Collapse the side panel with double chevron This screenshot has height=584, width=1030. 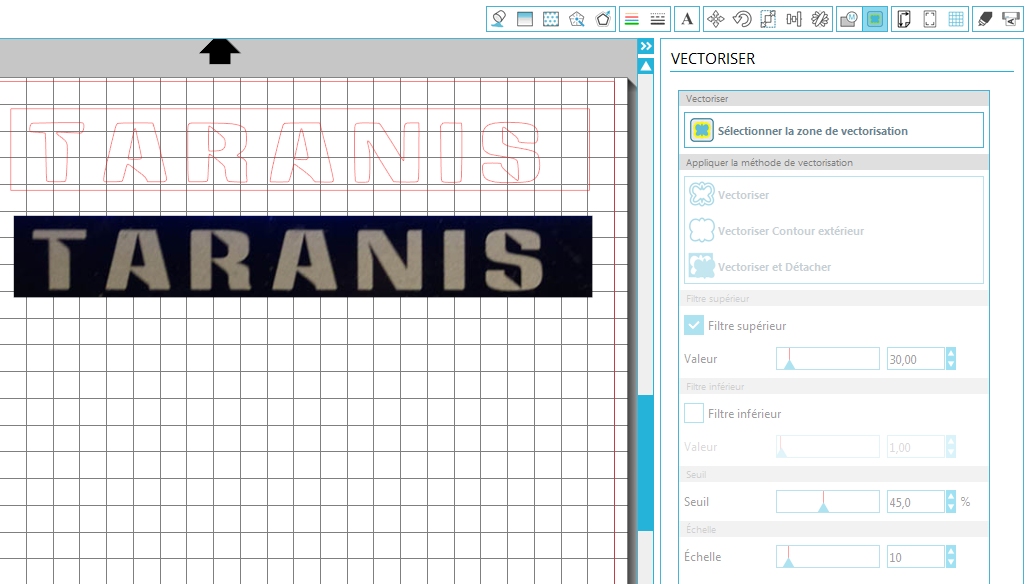pos(646,46)
